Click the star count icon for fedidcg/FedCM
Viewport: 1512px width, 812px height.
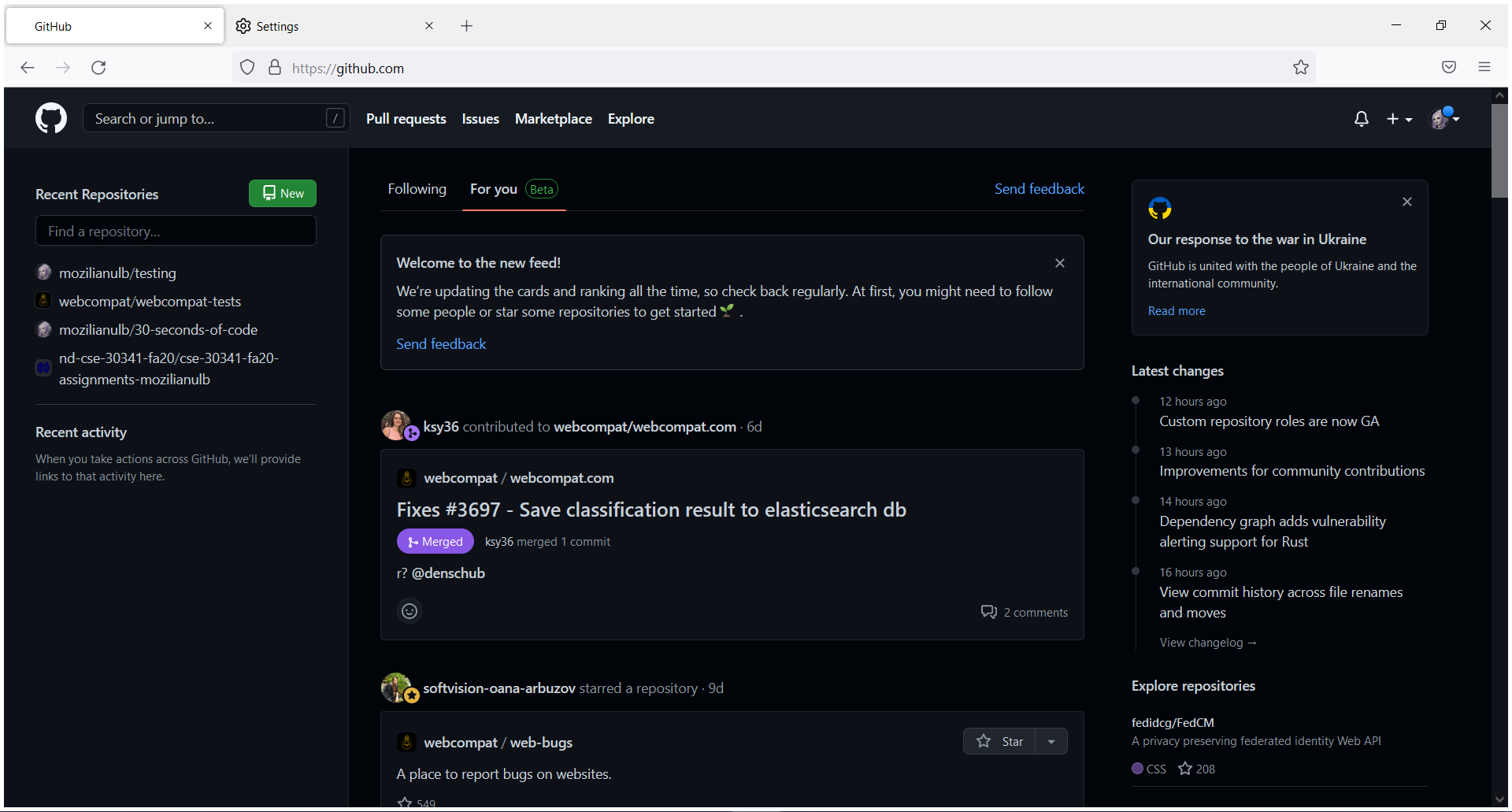1185,769
